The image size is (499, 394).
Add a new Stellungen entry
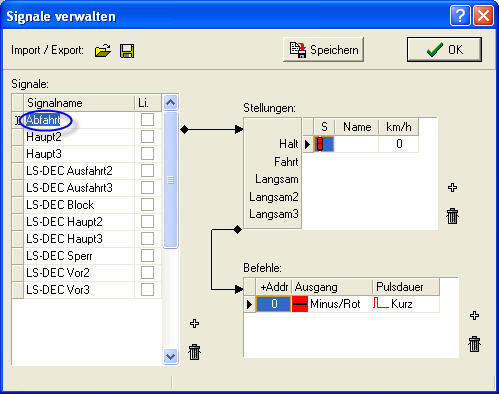452,187
